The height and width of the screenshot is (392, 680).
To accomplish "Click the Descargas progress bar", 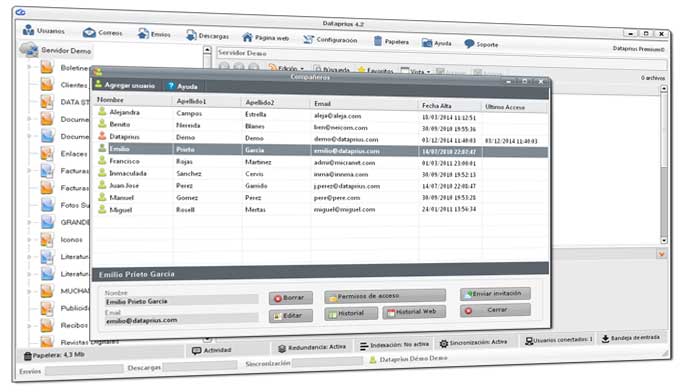I will (x=199, y=366).
